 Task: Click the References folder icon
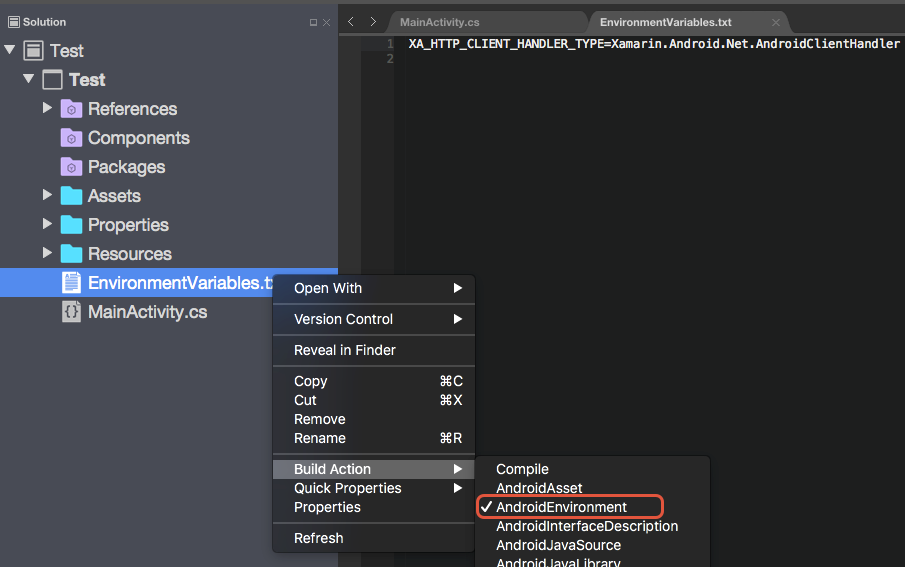71,109
